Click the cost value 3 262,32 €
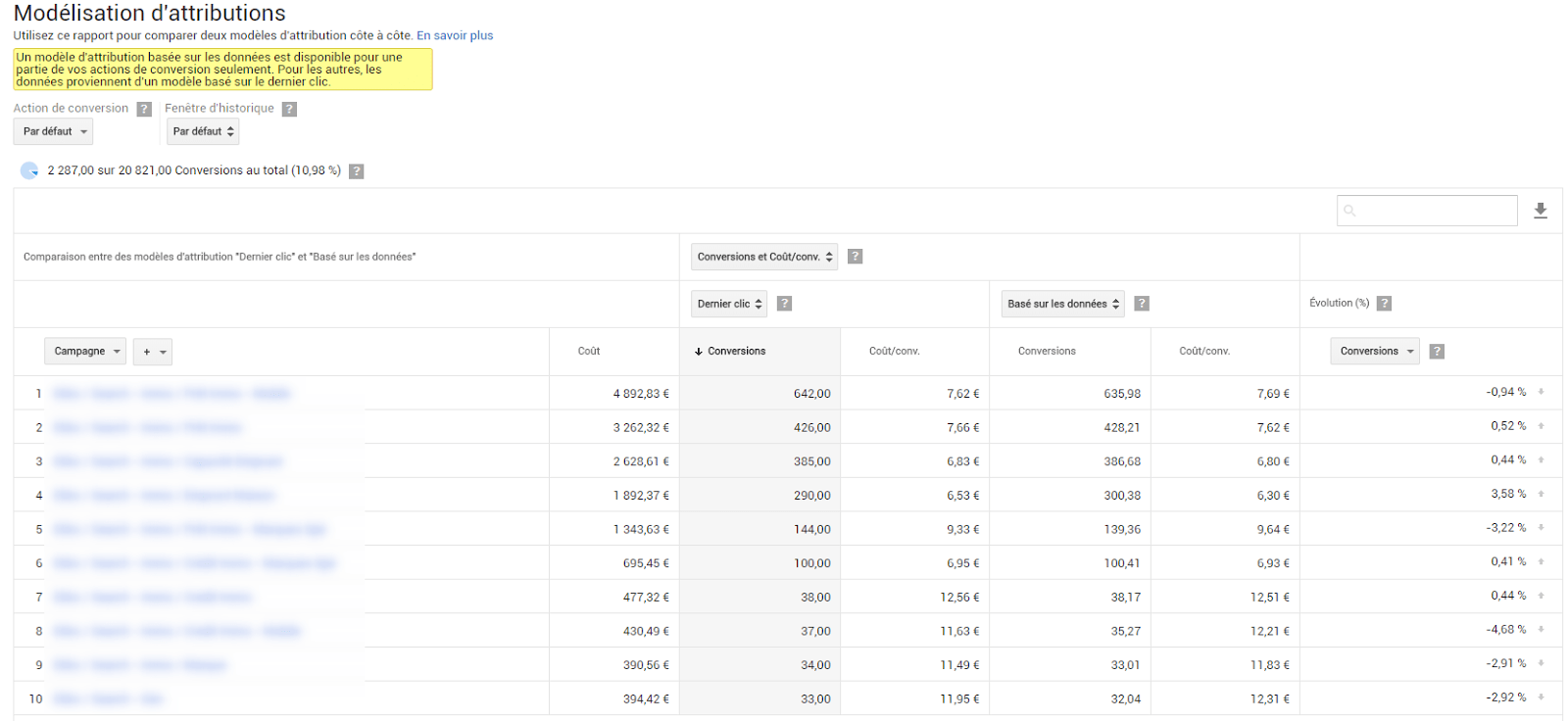The width and height of the screenshot is (1568, 721). (x=641, y=428)
